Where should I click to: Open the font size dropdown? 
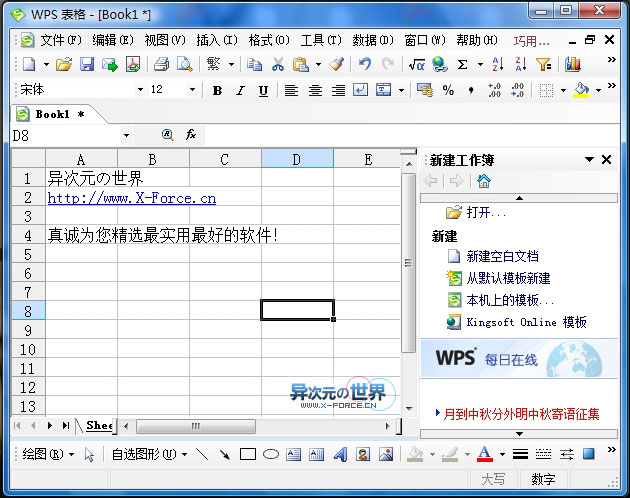[x=192, y=89]
